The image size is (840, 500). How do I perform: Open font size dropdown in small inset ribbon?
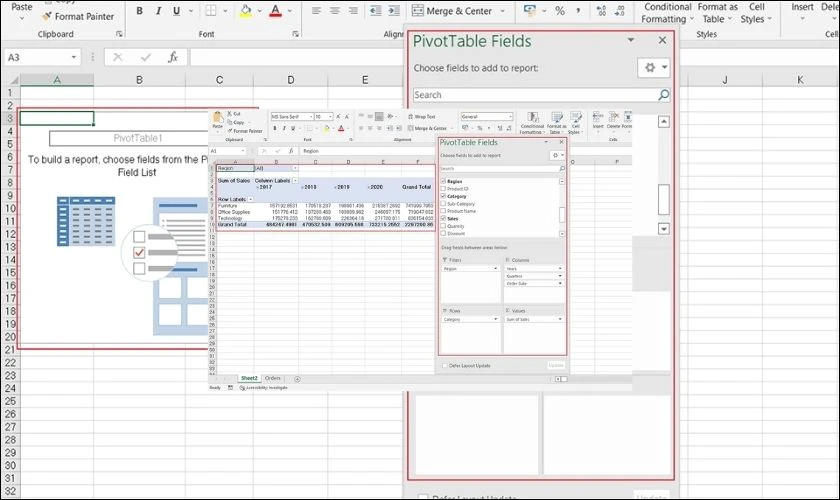(x=330, y=116)
